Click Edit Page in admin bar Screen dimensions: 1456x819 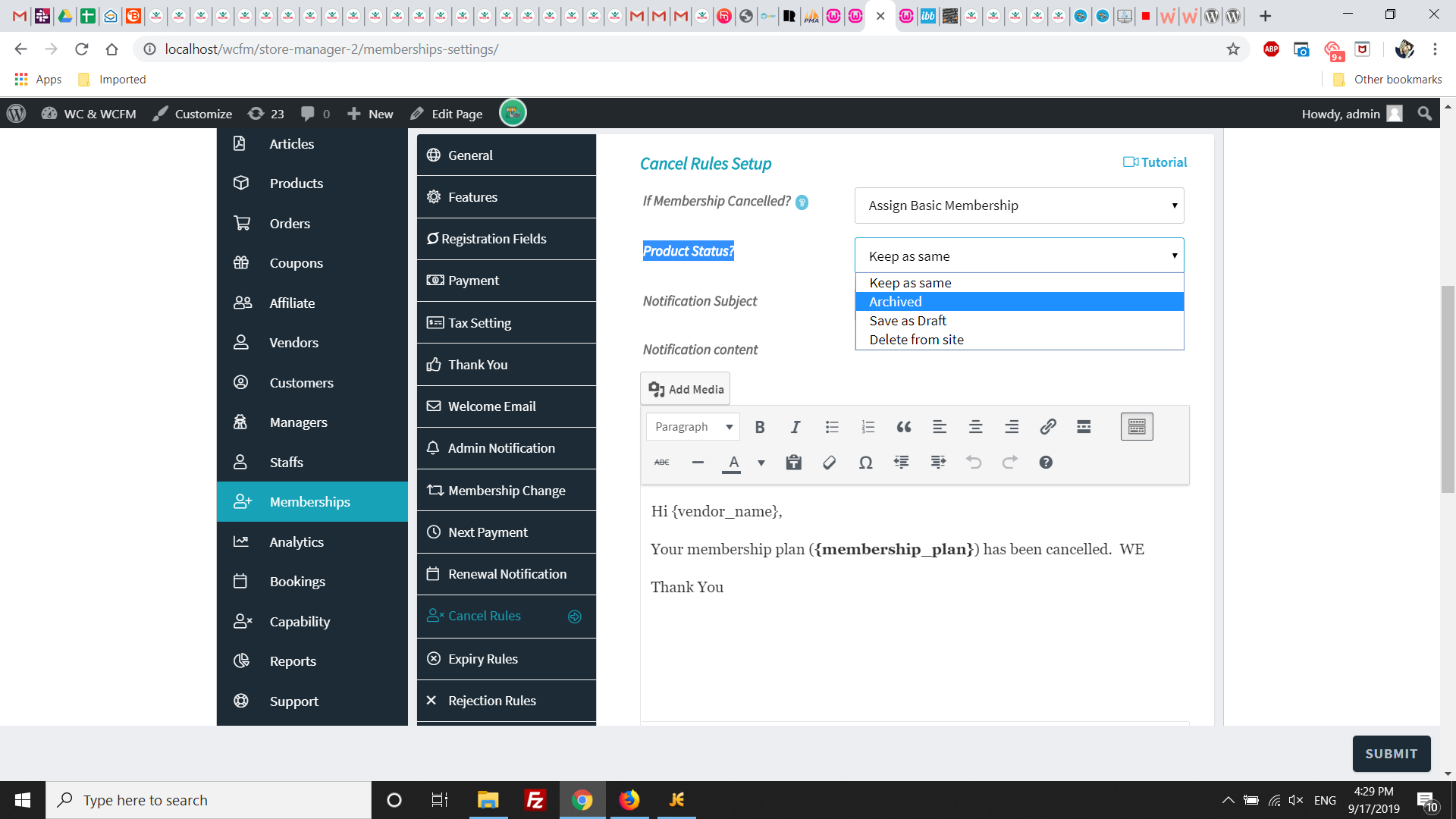click(x=447, y=114)
